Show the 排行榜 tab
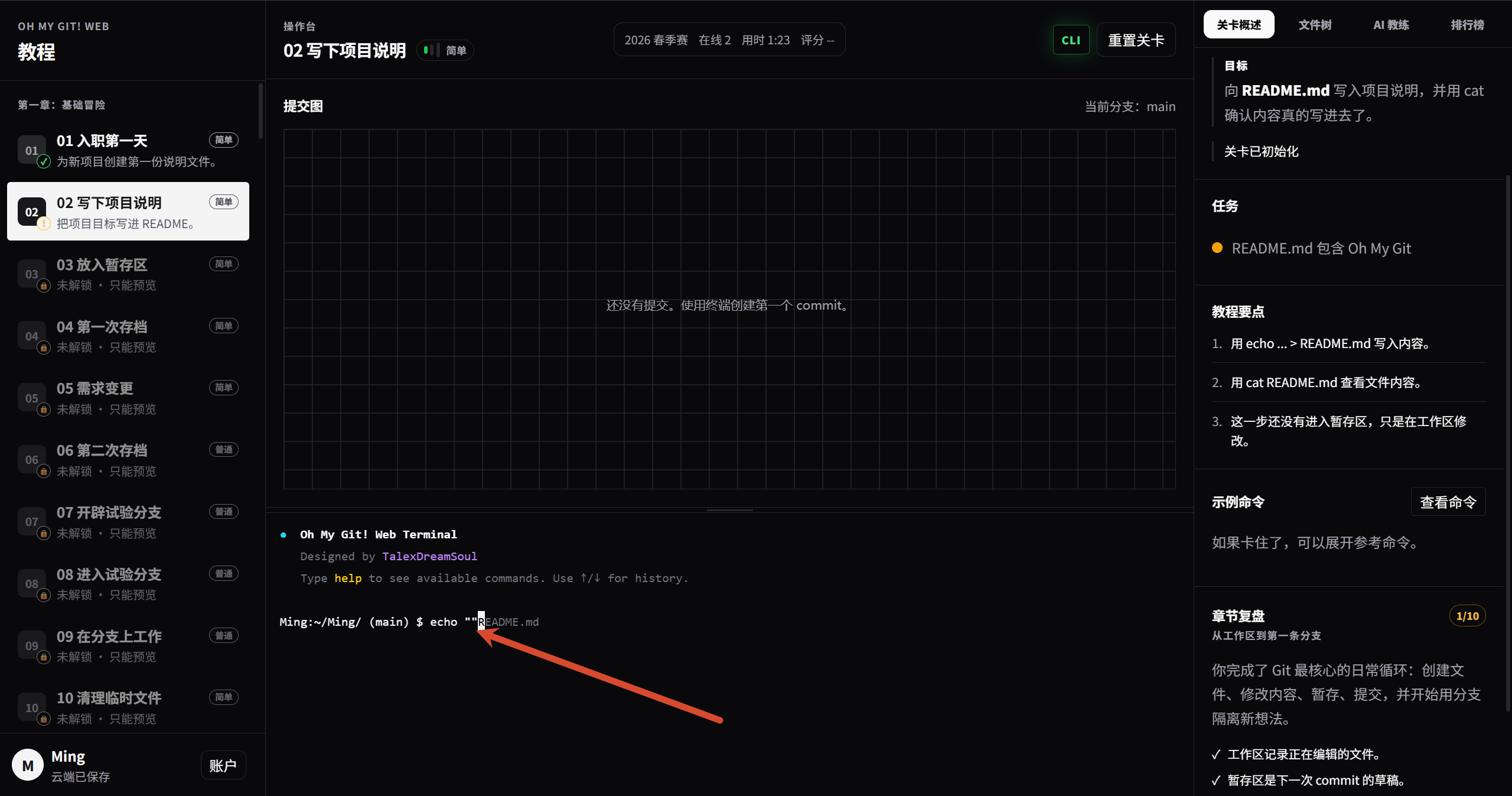 [1468, 25]
